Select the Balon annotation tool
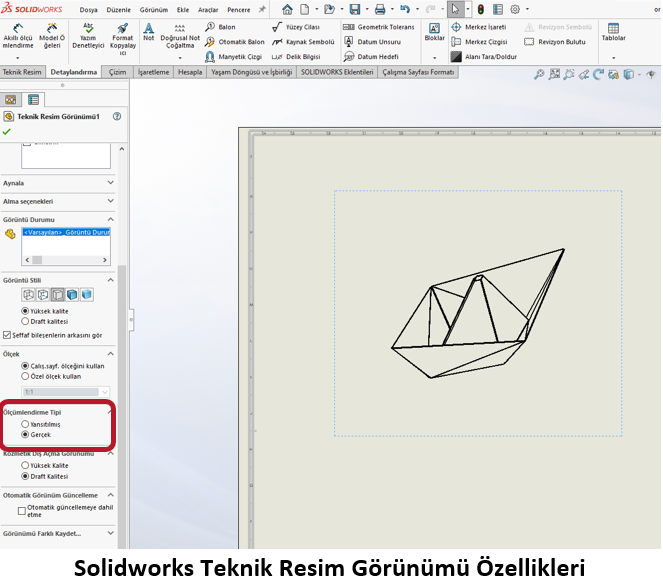This screenshot has height=584, width=663. (x=220, y=27)
